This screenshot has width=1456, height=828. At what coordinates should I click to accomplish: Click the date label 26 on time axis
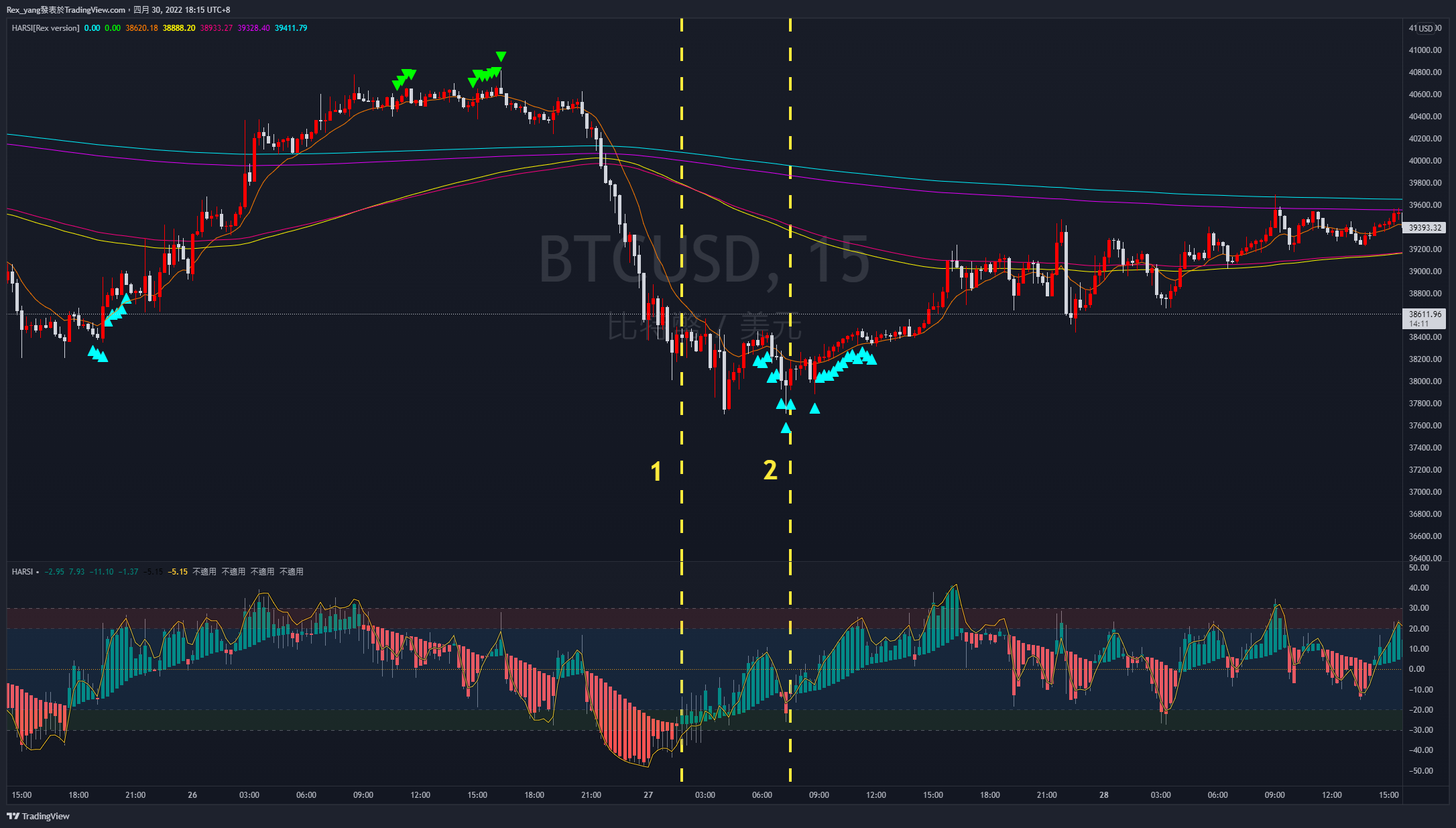(x=192, y=795)
